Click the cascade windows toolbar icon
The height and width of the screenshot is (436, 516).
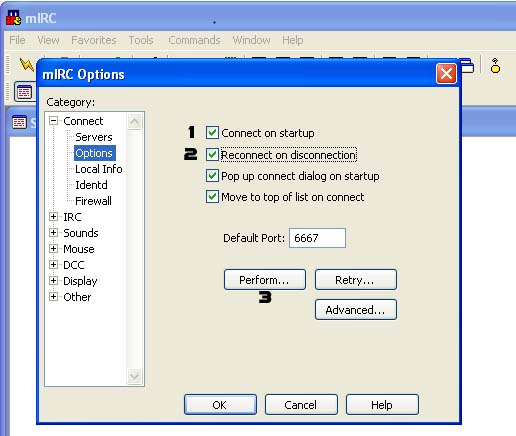[x=467, y=66]
